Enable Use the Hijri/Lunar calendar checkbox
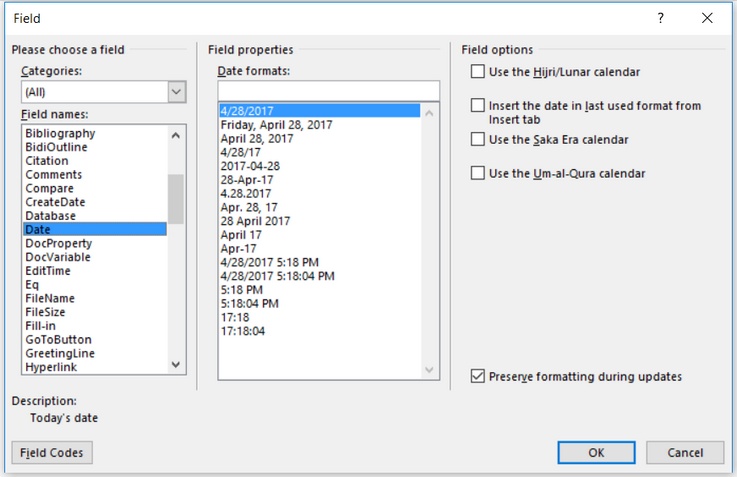This screenshot has width=737, height=477. click(x=478, y=72)
